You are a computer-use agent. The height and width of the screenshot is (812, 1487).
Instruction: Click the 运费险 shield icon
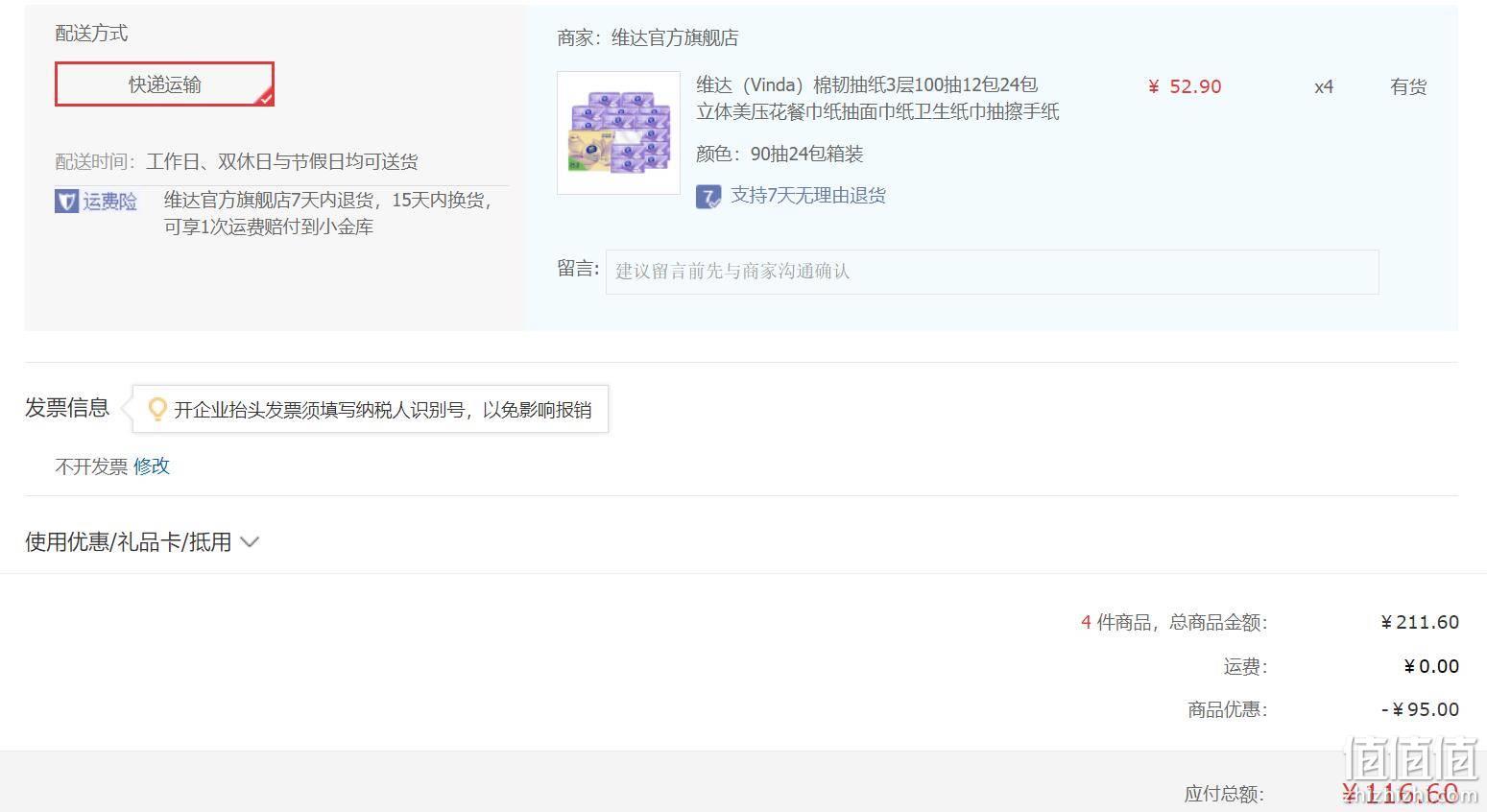66,202
